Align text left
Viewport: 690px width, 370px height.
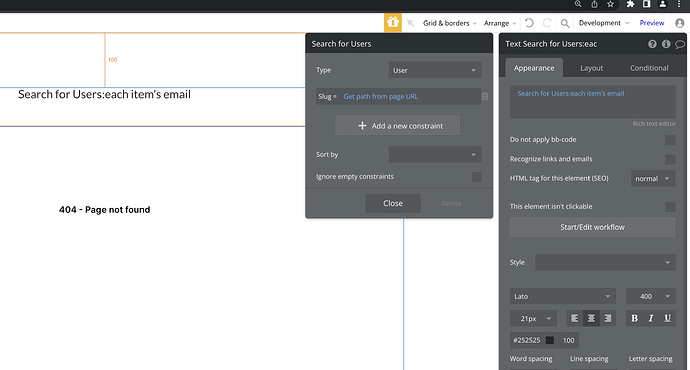[x=575, y=318]
